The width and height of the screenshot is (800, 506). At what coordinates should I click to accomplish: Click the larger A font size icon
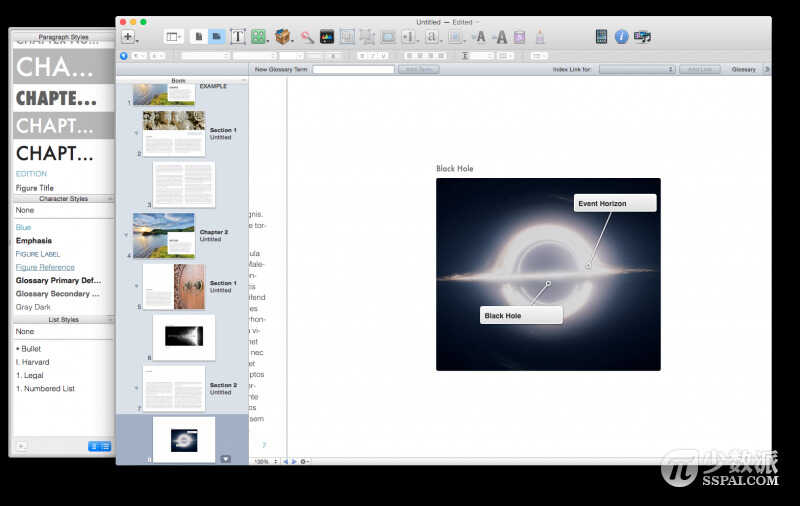point(501,37)
